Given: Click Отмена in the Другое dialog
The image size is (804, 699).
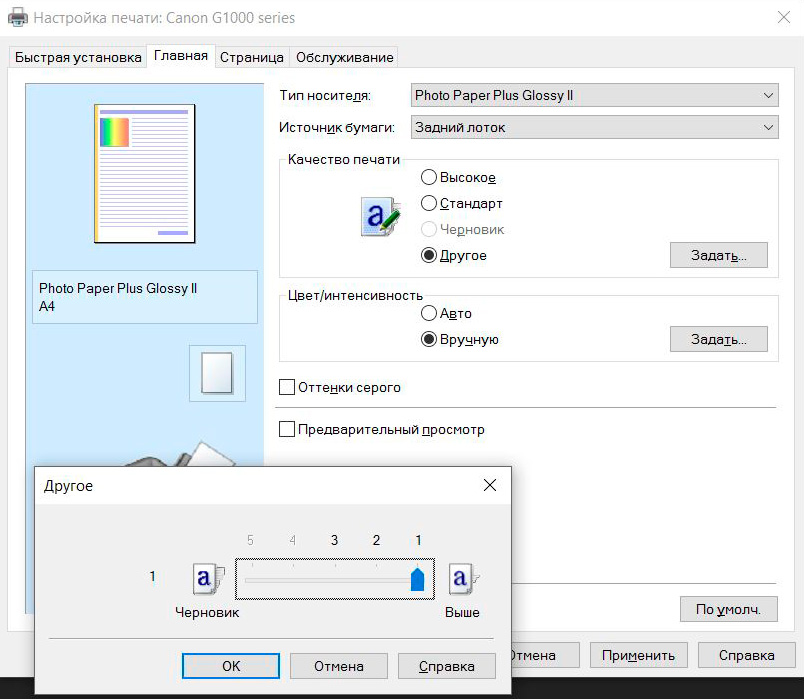Looking at the screenshot, I should tap(339, 666).
